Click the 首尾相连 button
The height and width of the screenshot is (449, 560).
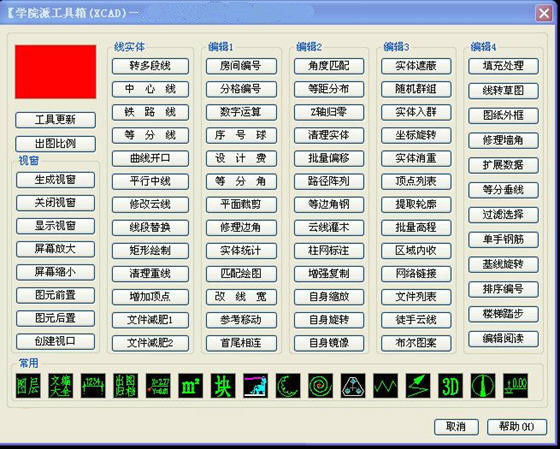pos(241,343)
